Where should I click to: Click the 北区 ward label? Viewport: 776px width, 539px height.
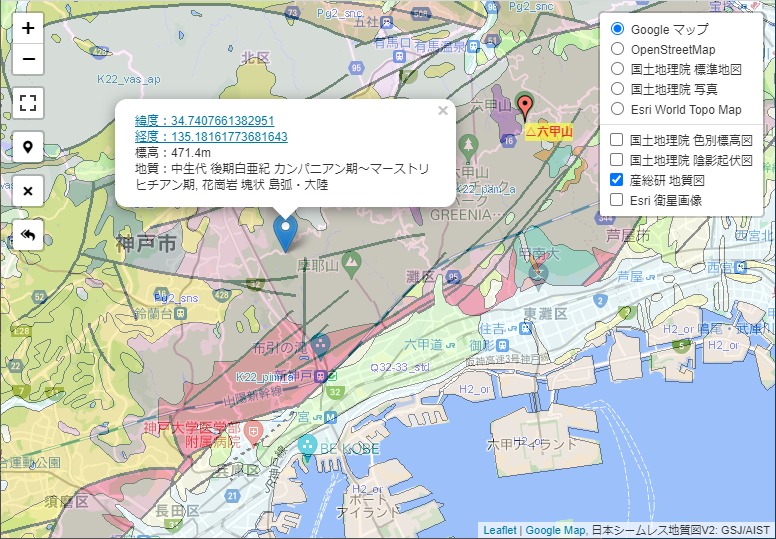point(256,58)
